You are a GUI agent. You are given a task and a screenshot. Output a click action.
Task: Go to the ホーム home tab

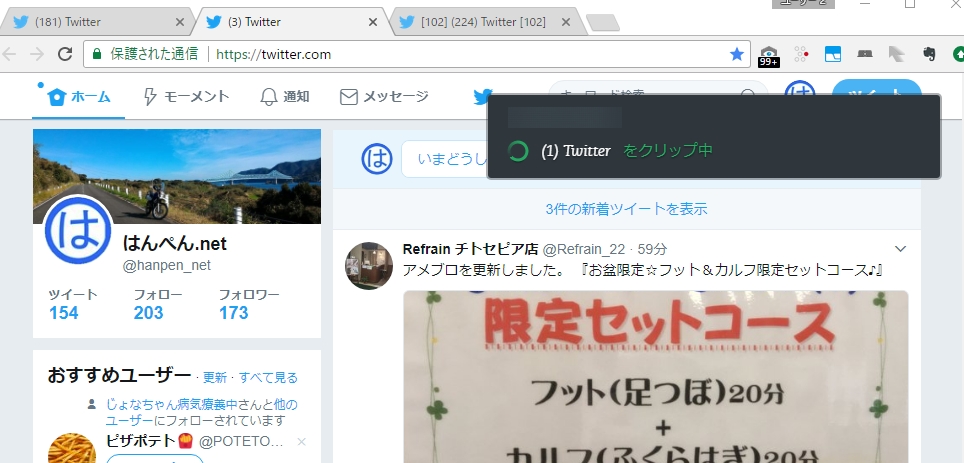click(79, 97)
